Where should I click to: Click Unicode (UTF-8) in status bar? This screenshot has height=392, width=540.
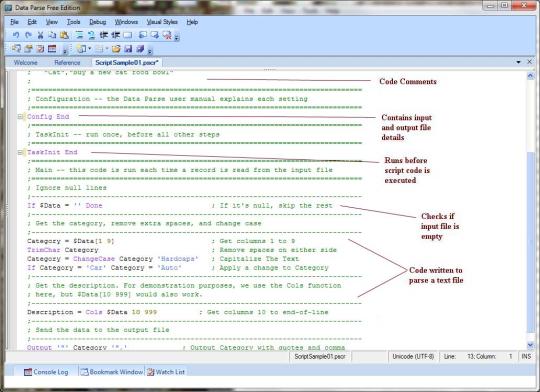413,356
